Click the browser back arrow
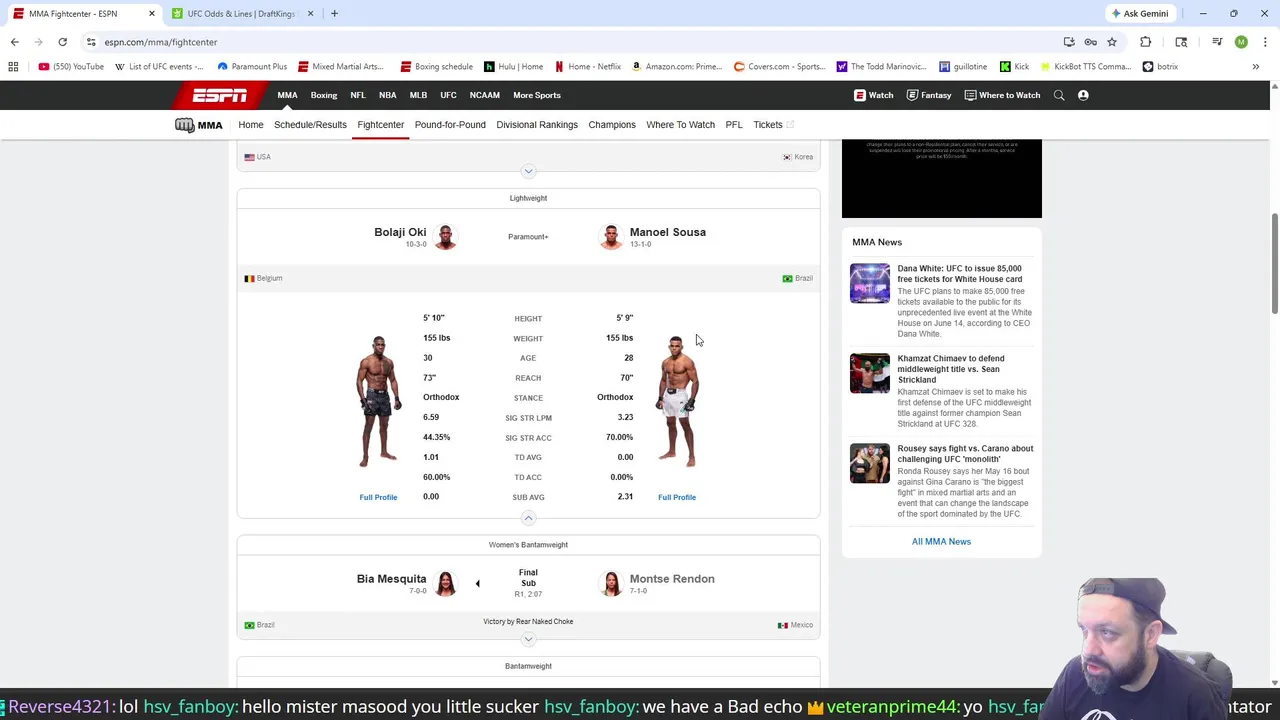The image size is (1280, 720). click(x=14, y=42)
